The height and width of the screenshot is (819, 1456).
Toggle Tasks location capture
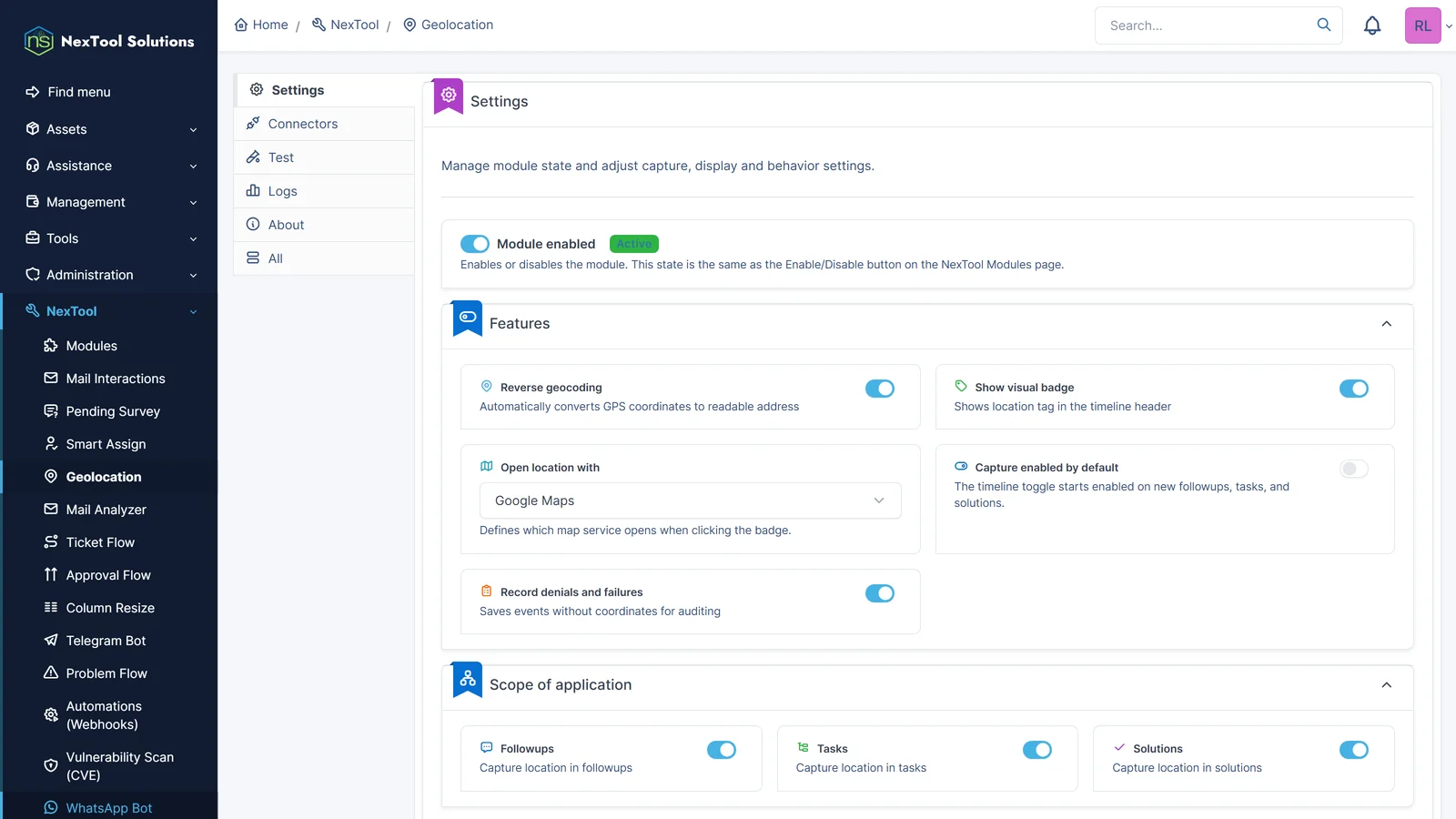(x=1037, y=750)
